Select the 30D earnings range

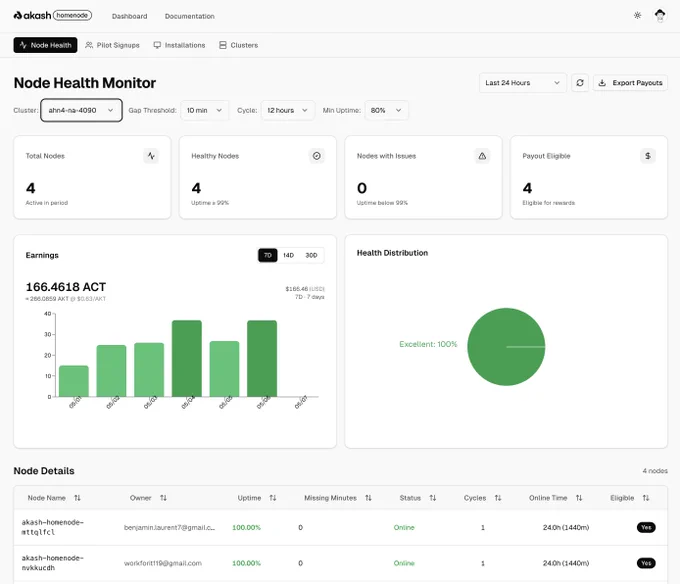(x=311, y=255)
